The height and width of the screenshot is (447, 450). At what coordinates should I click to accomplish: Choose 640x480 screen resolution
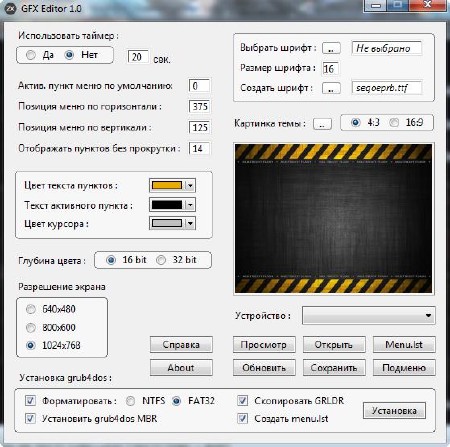(31, 309)
